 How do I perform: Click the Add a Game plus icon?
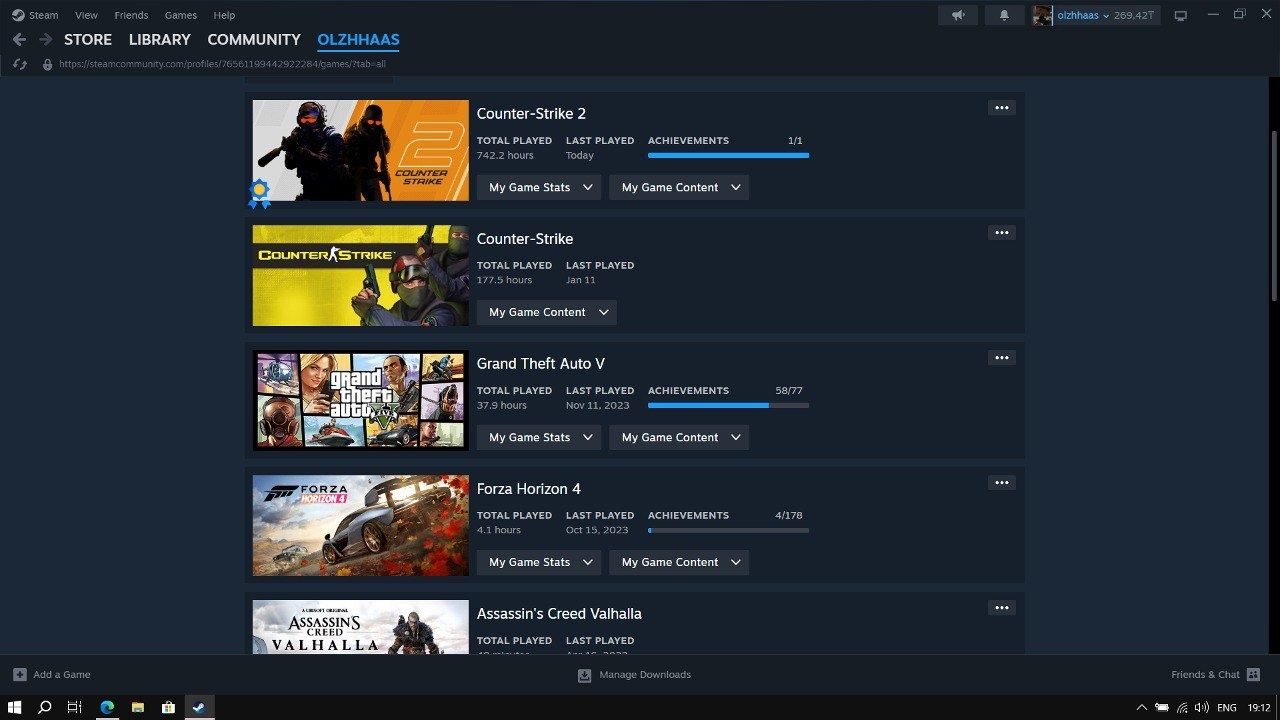point(20,675)
